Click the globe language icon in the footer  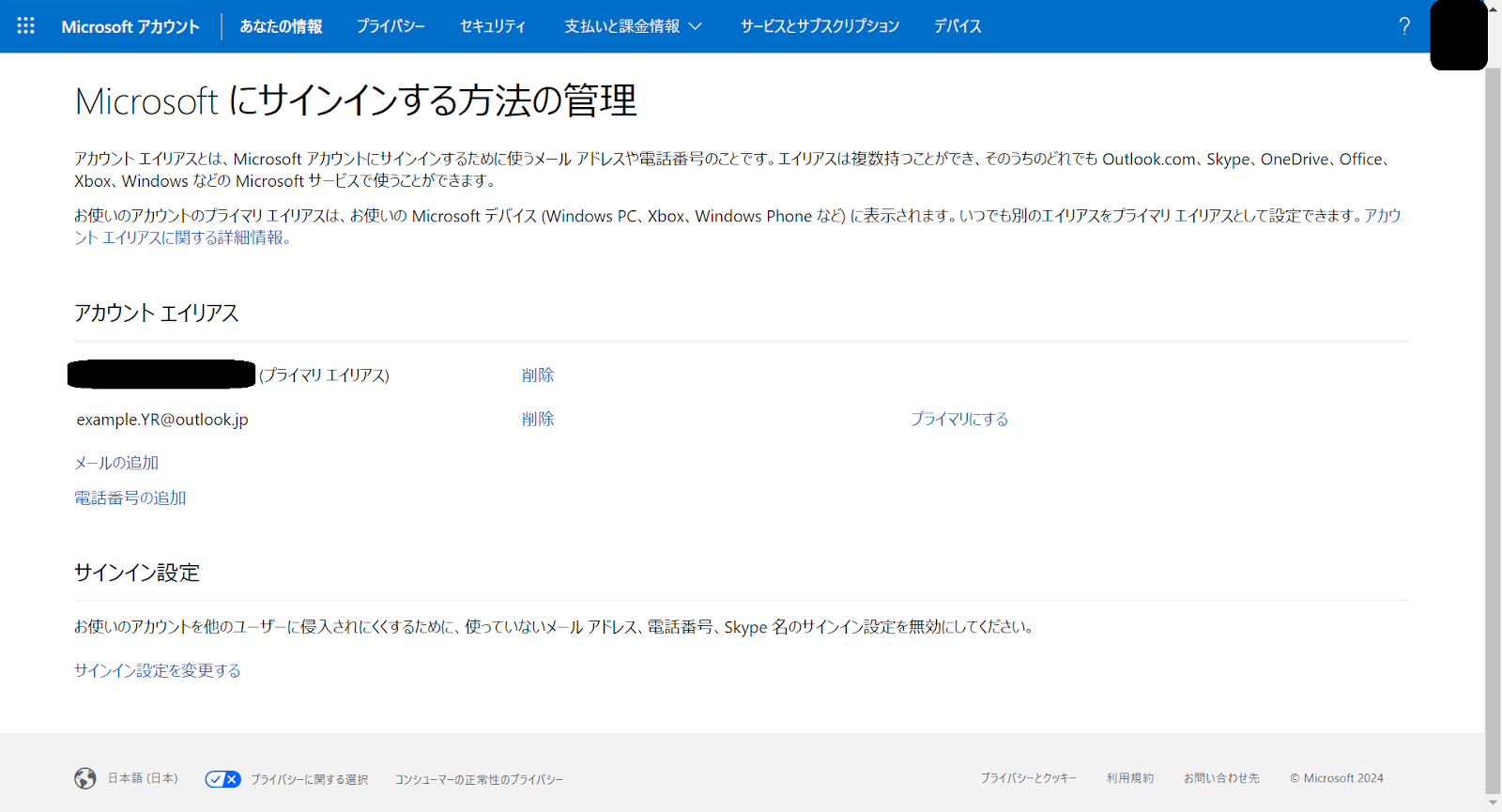[x=85, y=778]
